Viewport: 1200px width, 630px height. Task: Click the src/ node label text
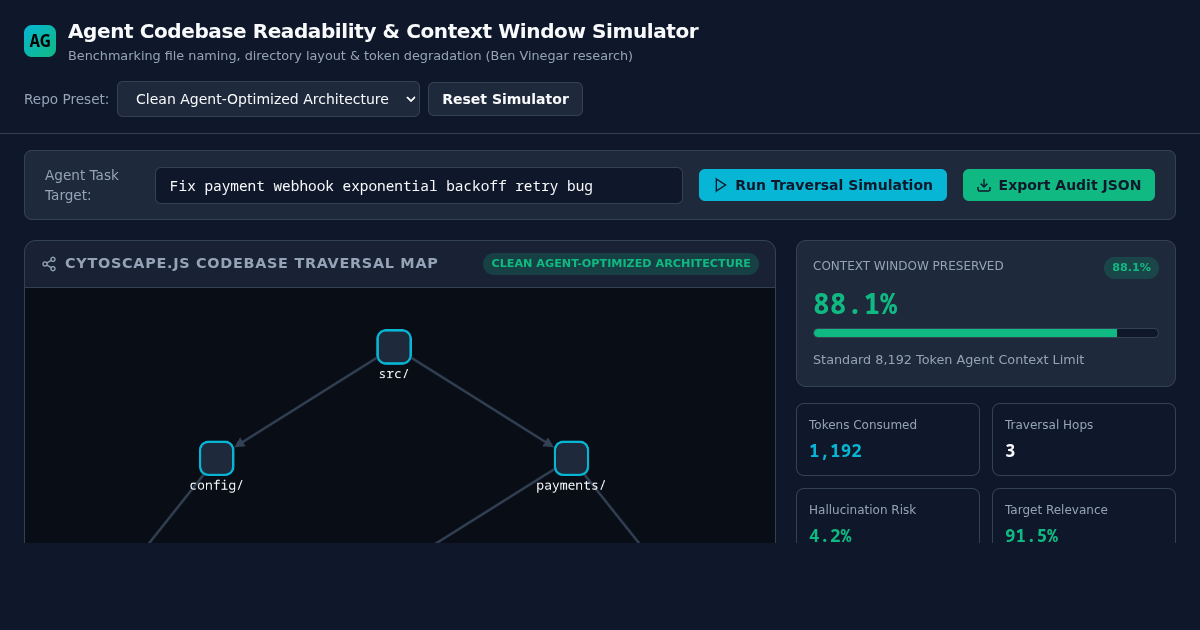pos(394,373)
